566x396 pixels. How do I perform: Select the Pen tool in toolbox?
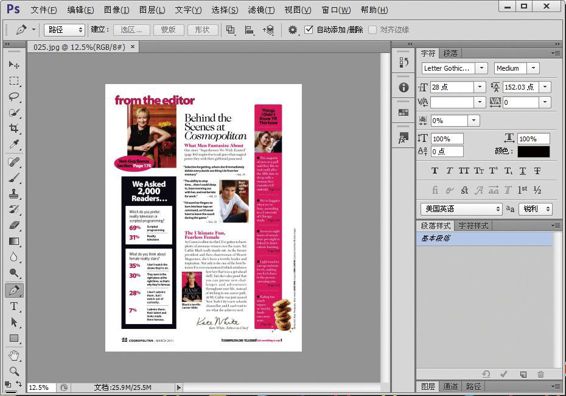pos(14,290)
